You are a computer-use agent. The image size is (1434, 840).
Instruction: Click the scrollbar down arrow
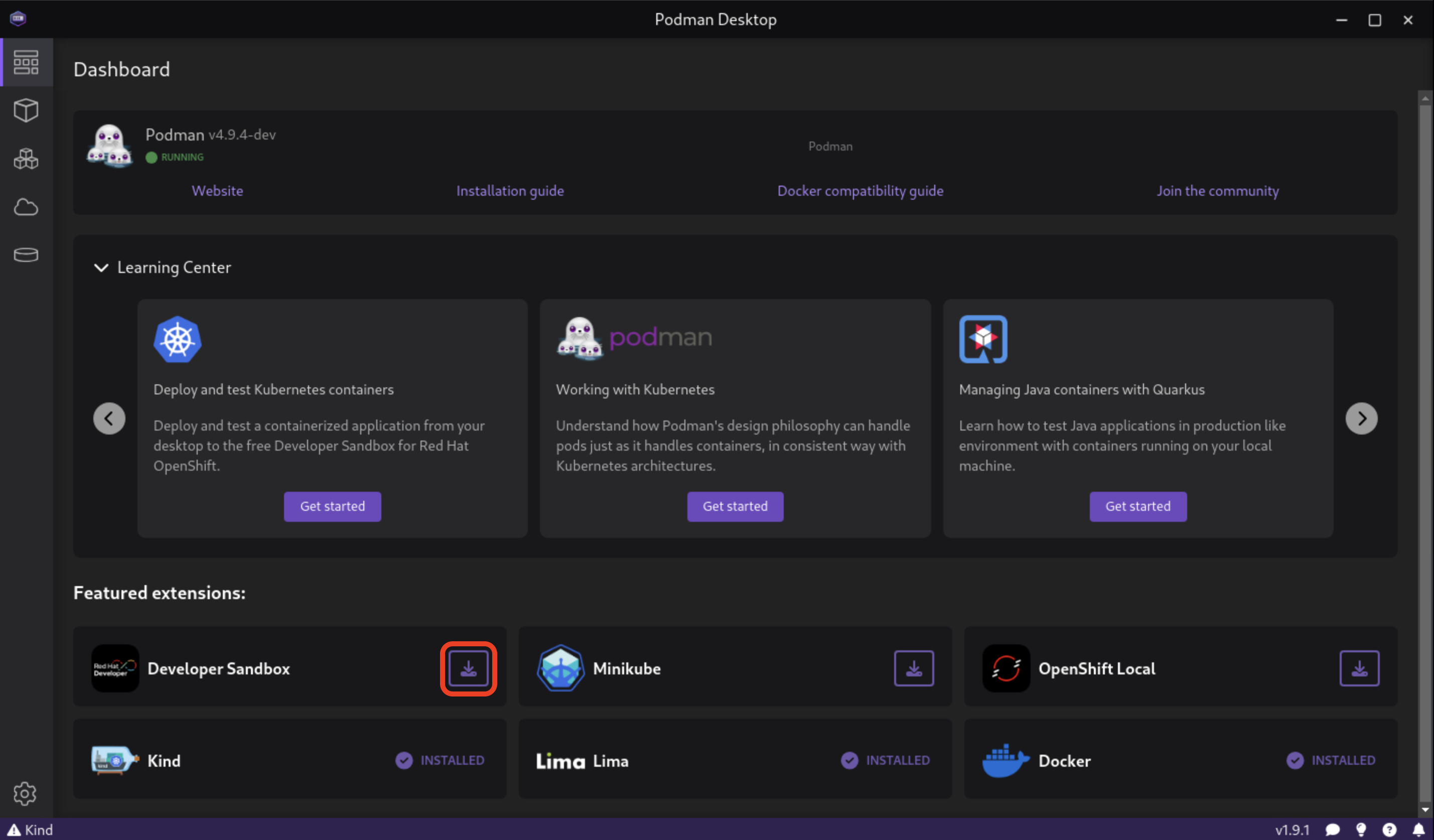pyautogui.click(x=1425, y=809)
